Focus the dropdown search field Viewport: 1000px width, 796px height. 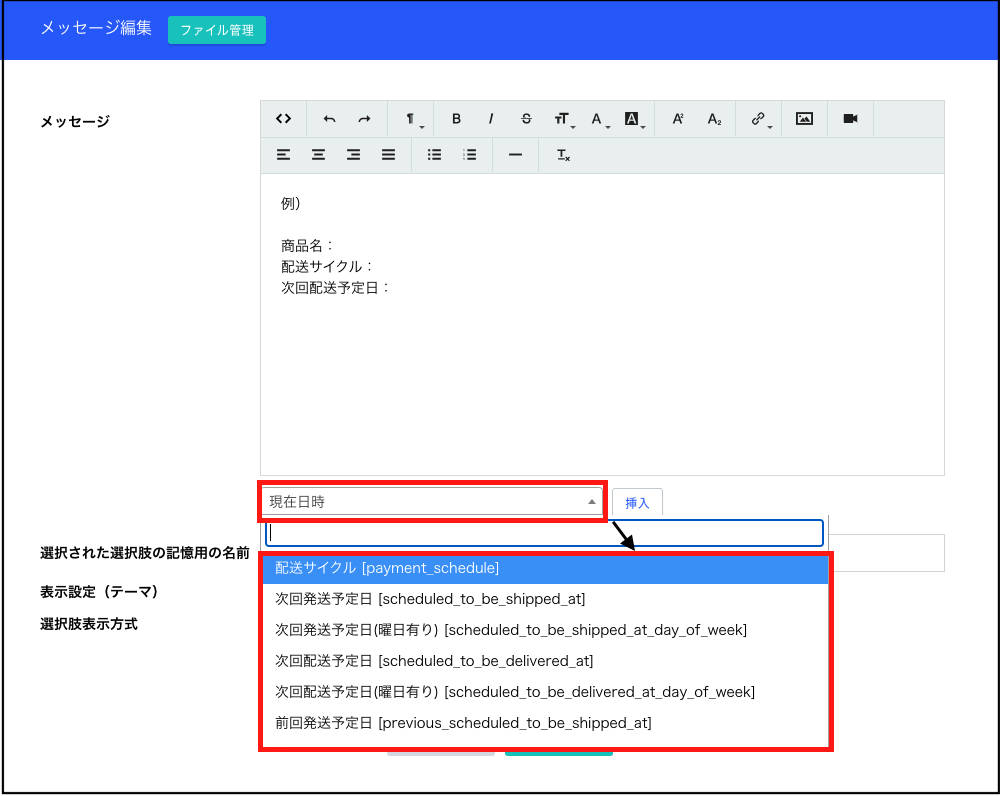pos(544,533)
